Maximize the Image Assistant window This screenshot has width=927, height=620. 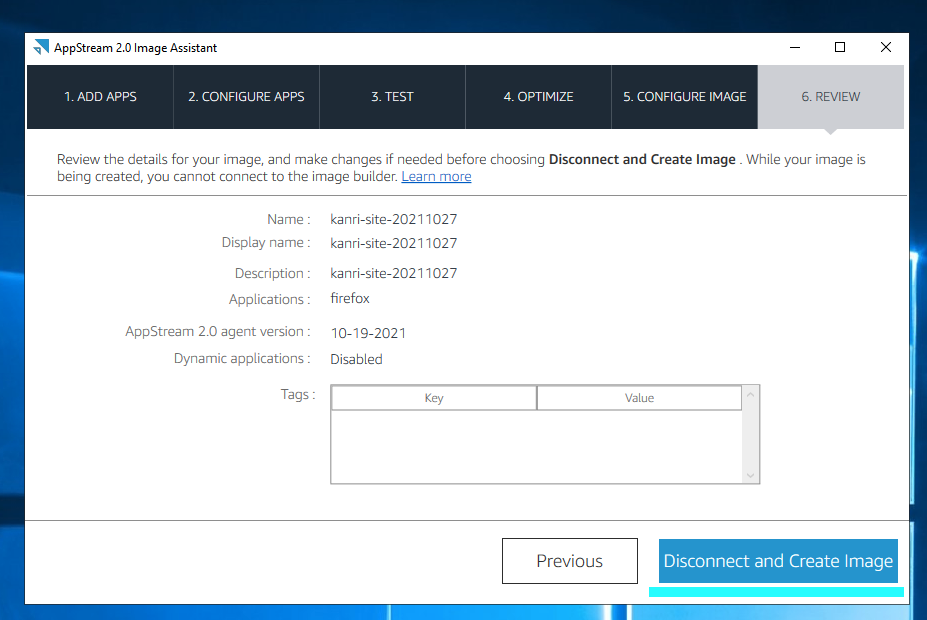click(x=840, y=47)
